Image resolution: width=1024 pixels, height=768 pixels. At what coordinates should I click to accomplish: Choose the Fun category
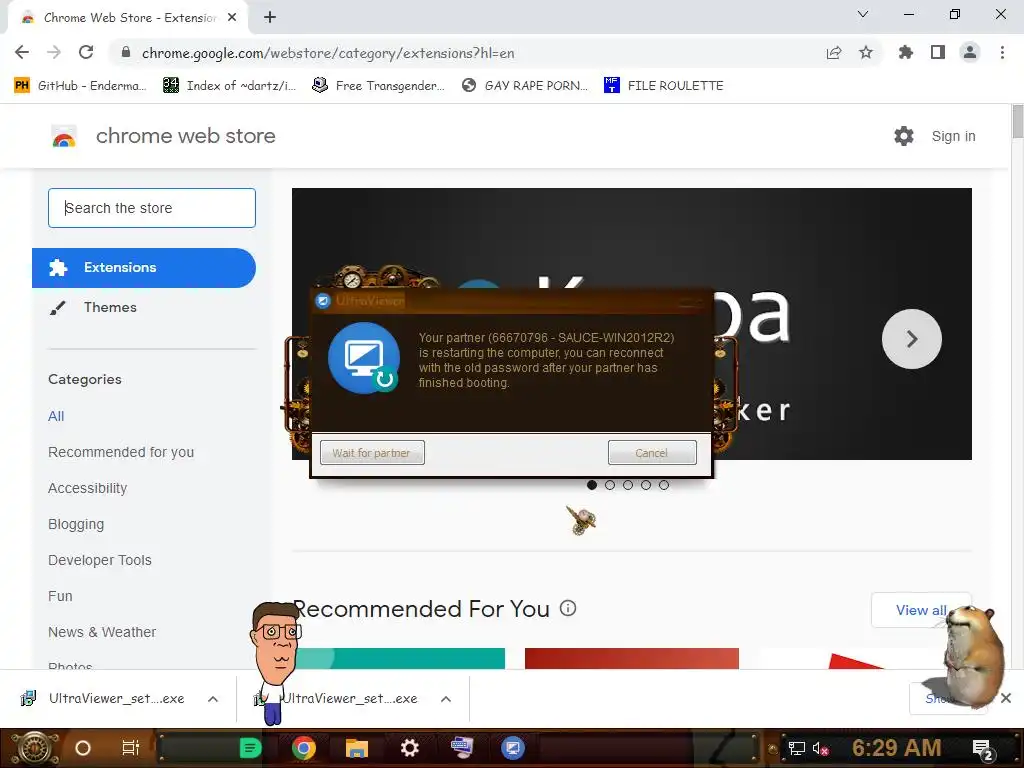pos(60,596)
